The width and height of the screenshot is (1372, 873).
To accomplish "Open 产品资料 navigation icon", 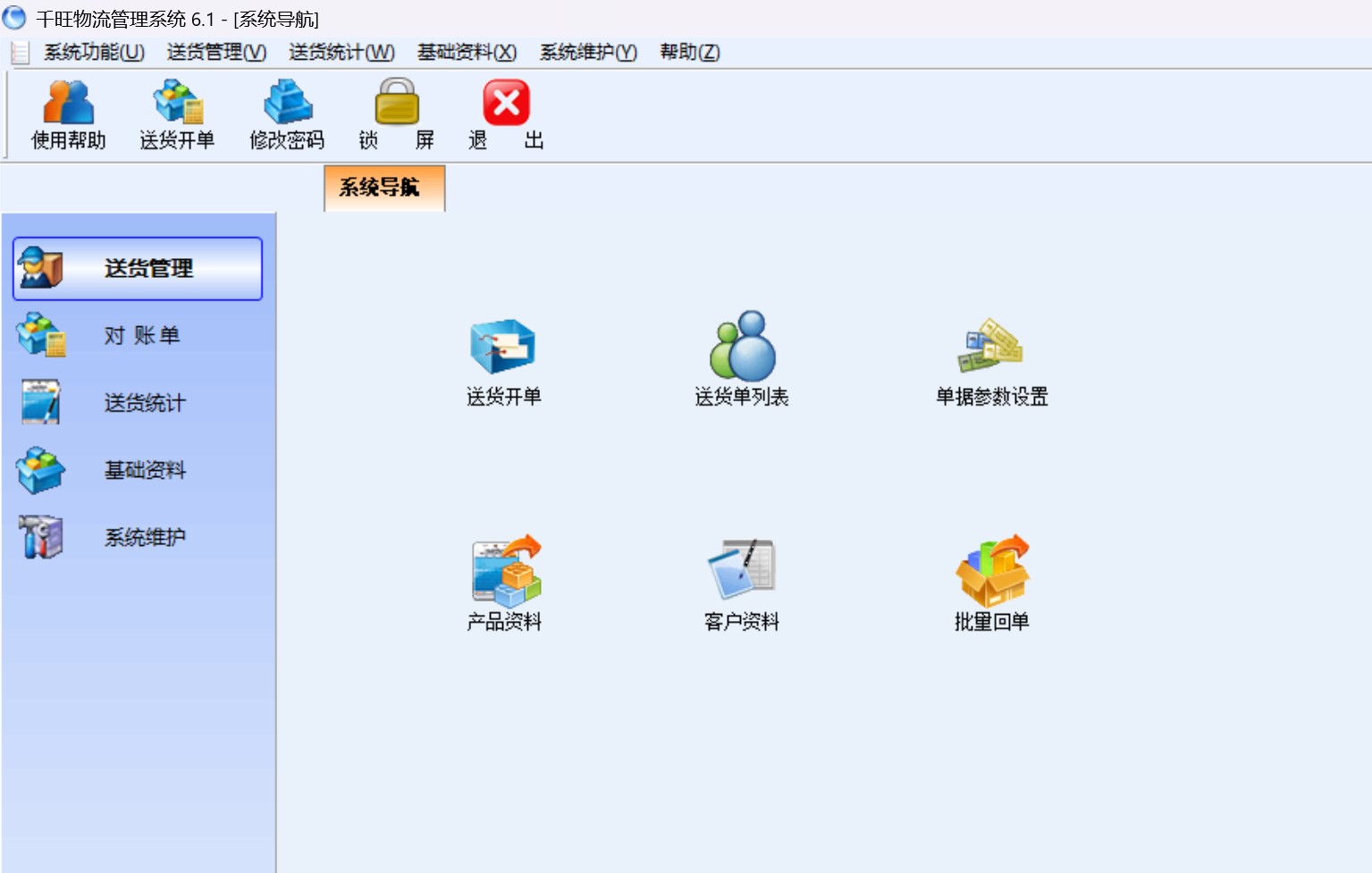I will (505, 583).
